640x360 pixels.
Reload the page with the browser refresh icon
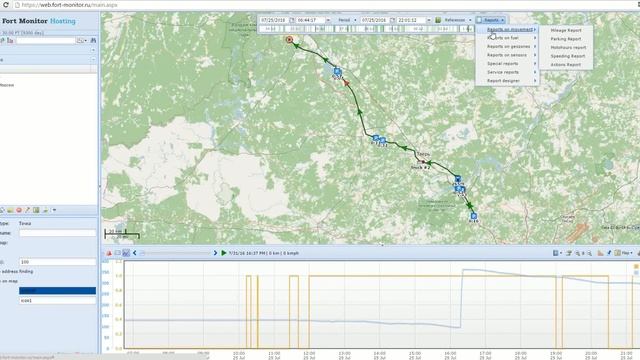pyautogui.click(x=6, y=5)
